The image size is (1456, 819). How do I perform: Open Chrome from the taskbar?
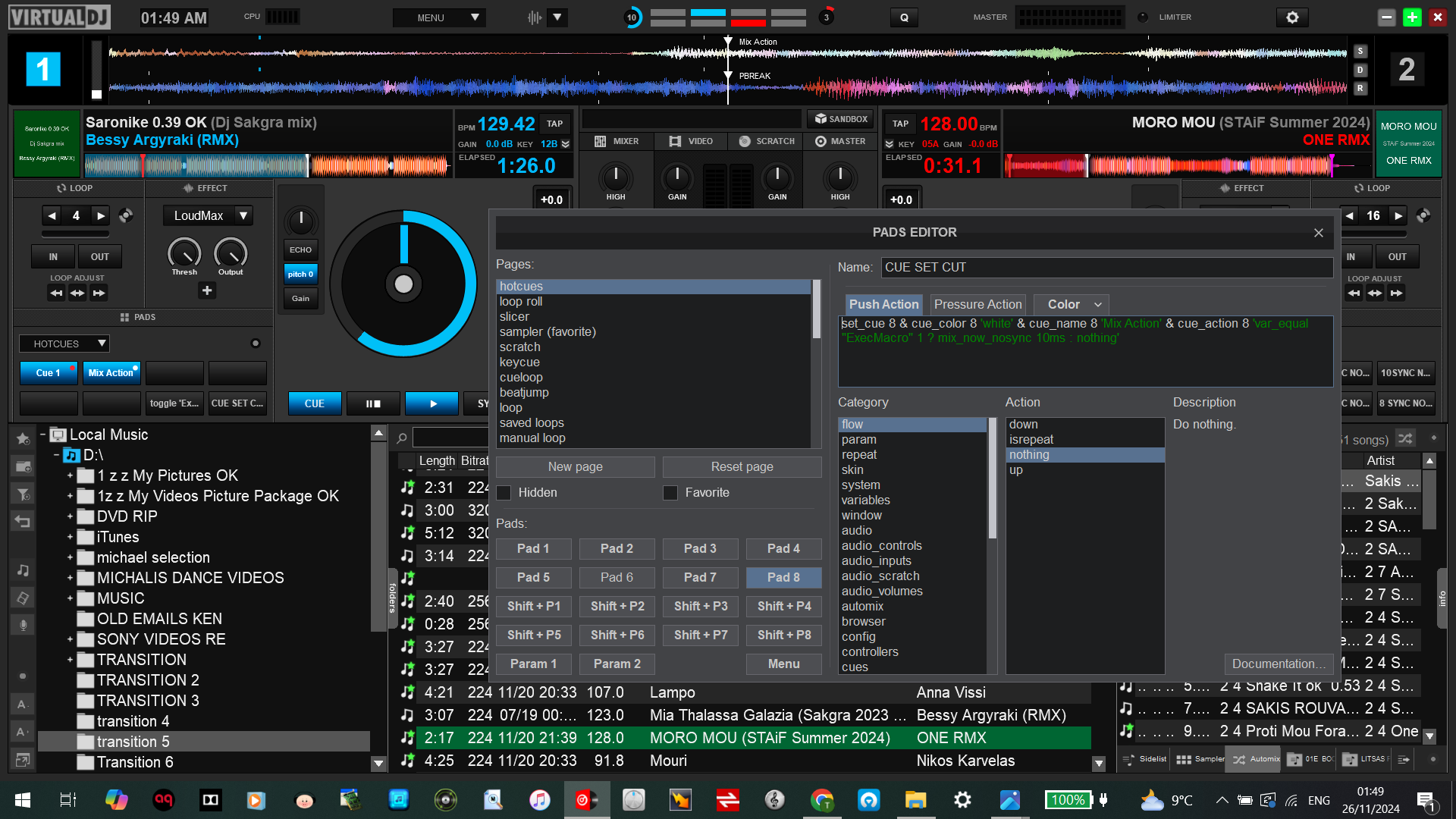click(x=821, y=800)
